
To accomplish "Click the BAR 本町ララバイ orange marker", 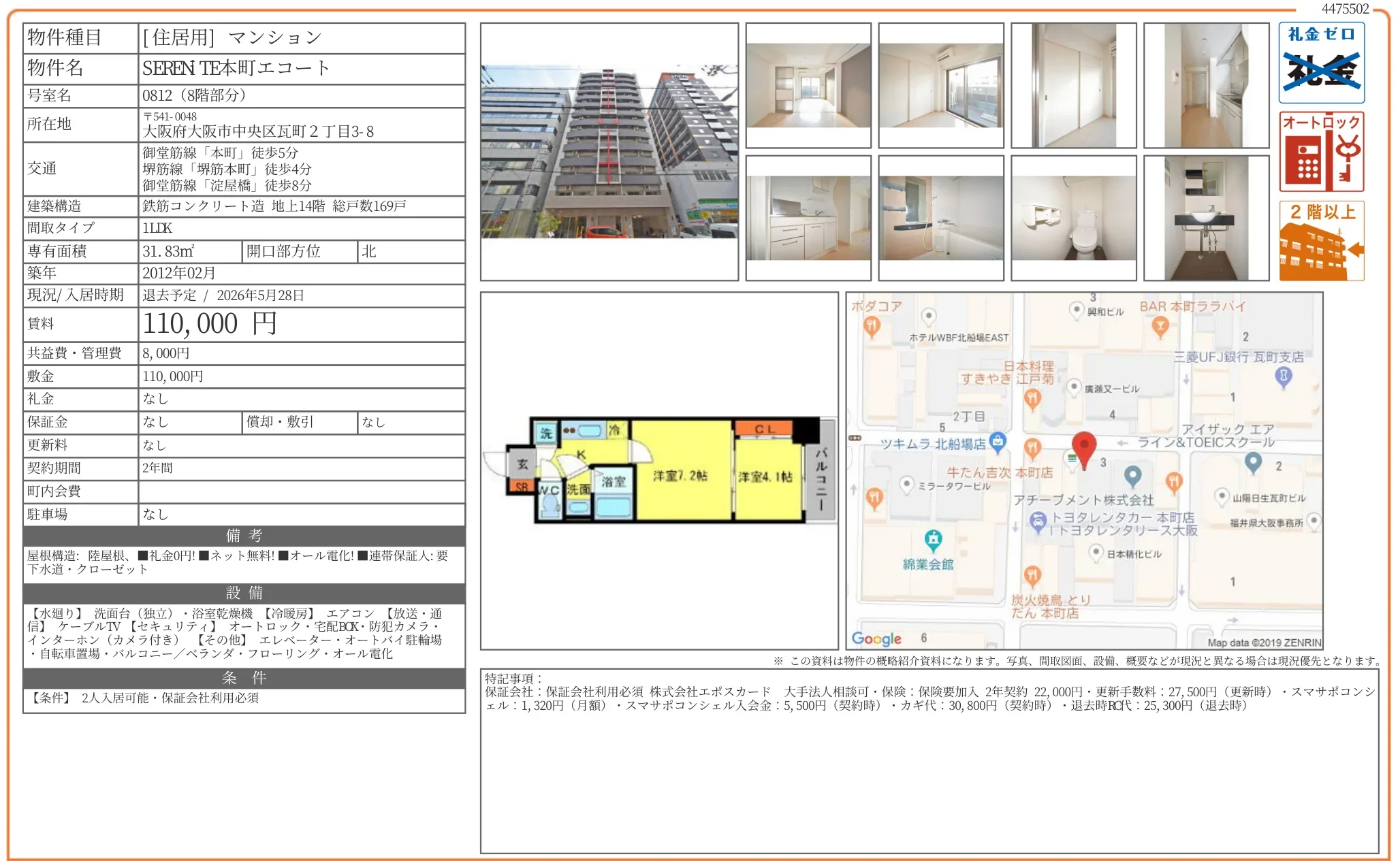I will (x=1160, y=327).
